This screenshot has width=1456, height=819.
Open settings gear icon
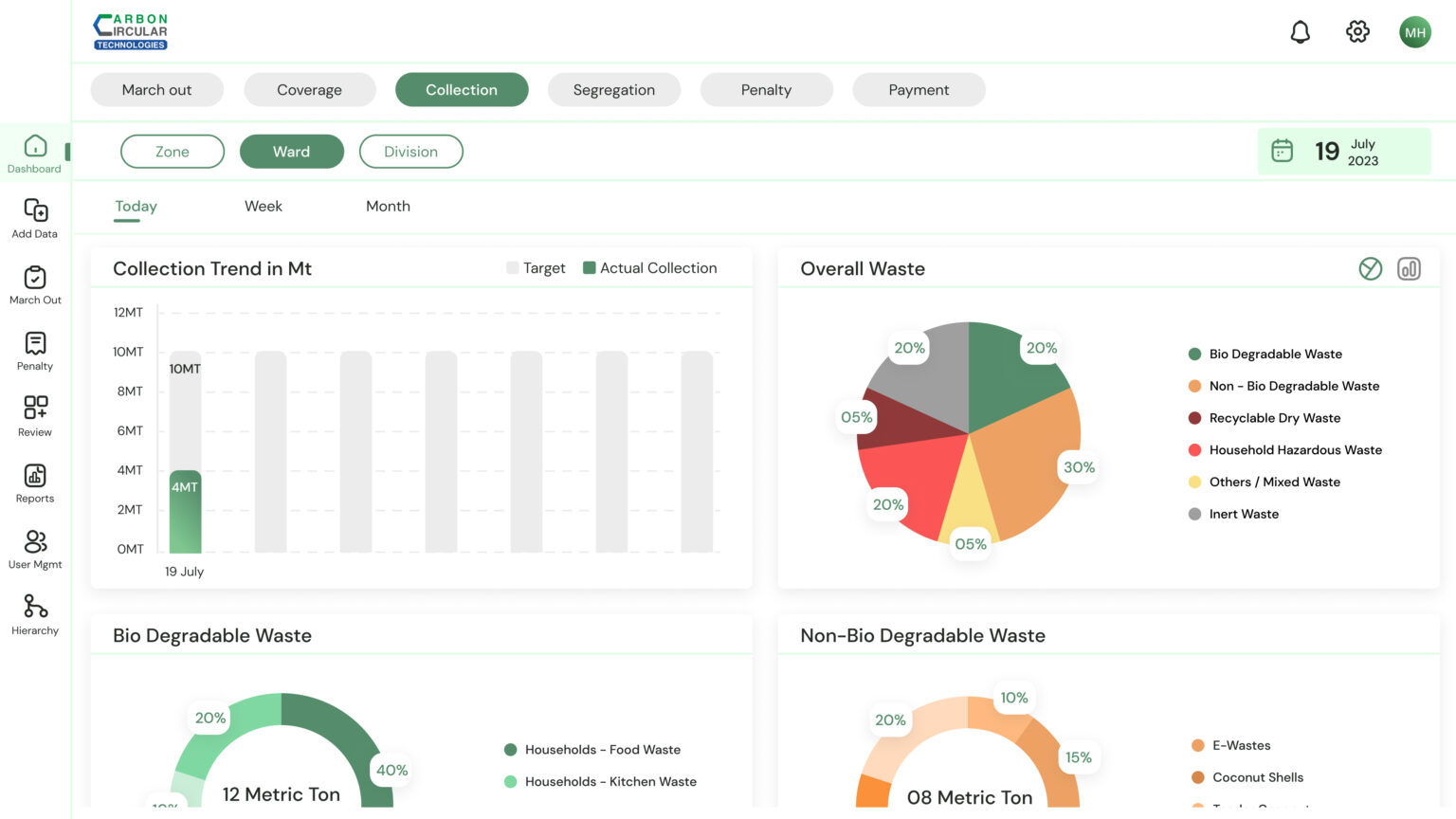click(1357, 32)
